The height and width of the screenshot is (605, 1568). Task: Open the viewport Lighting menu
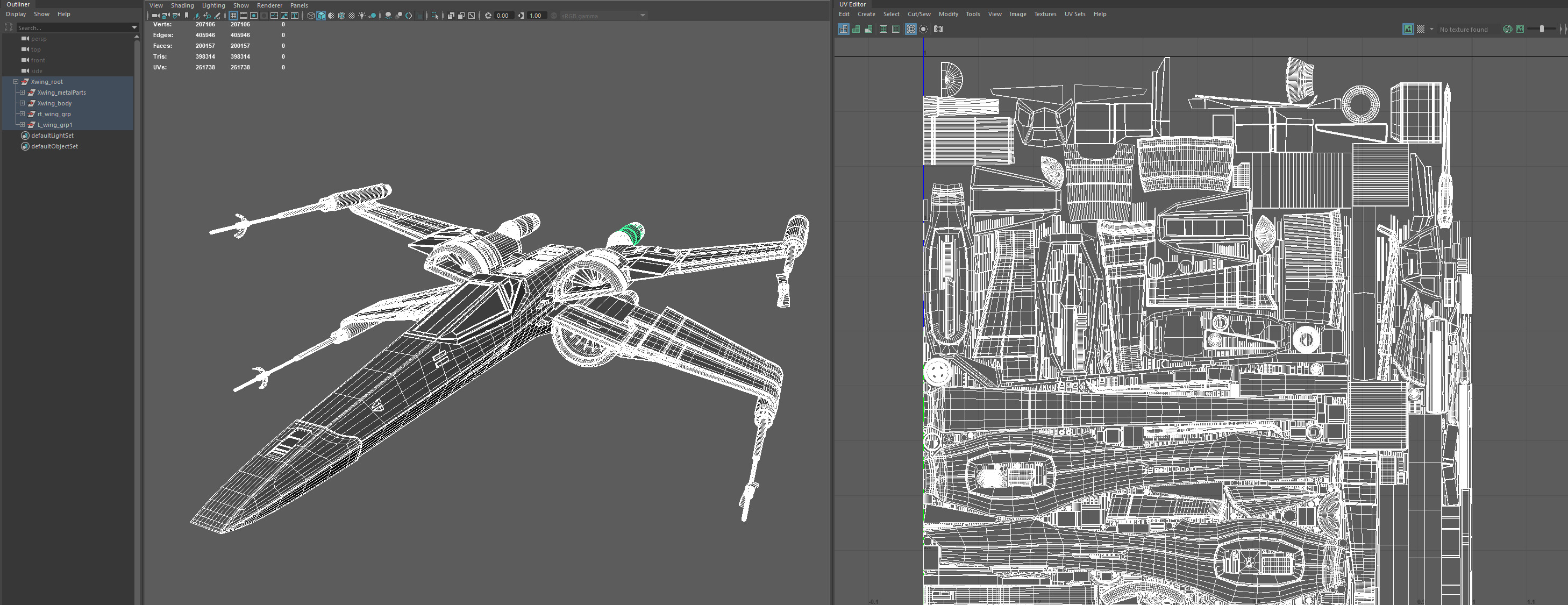[x=213, y=5]
